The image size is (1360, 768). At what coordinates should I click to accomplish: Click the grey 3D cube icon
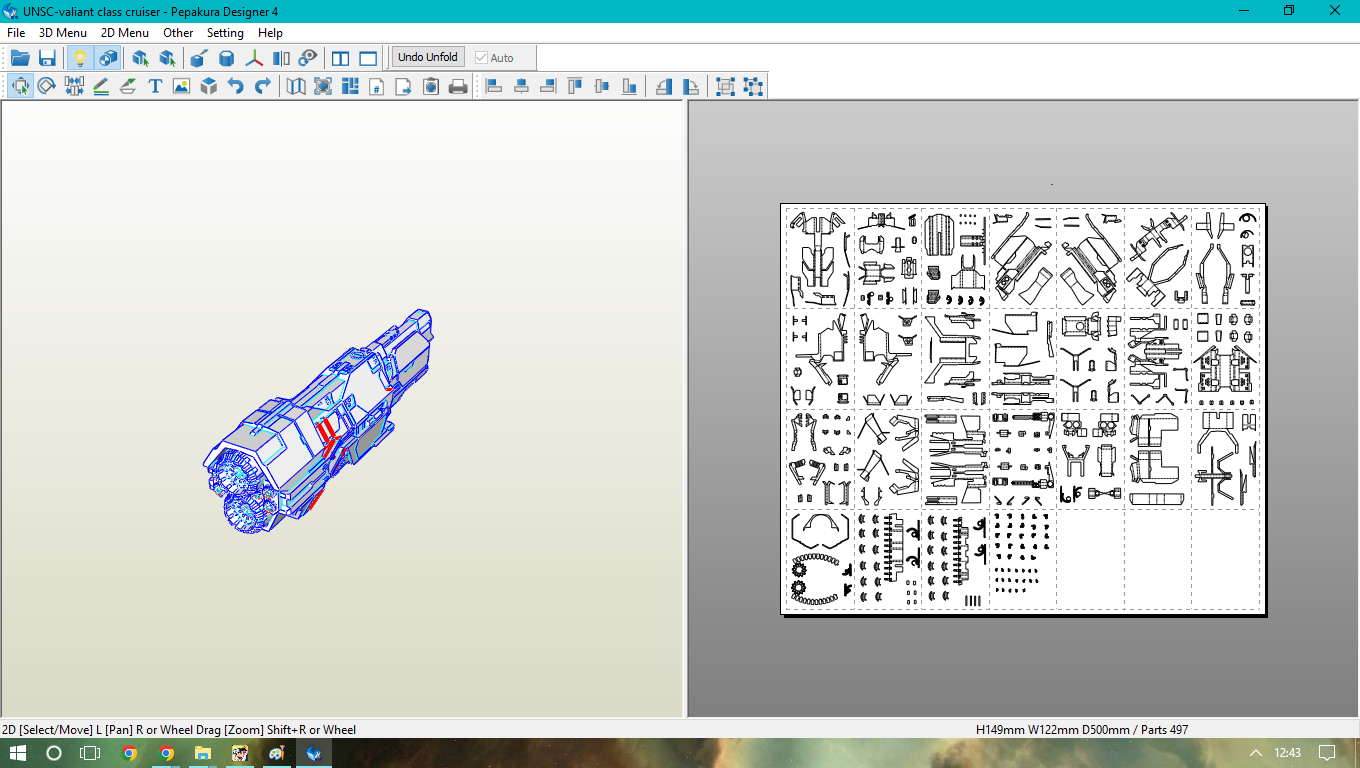[x=208, y=86]
